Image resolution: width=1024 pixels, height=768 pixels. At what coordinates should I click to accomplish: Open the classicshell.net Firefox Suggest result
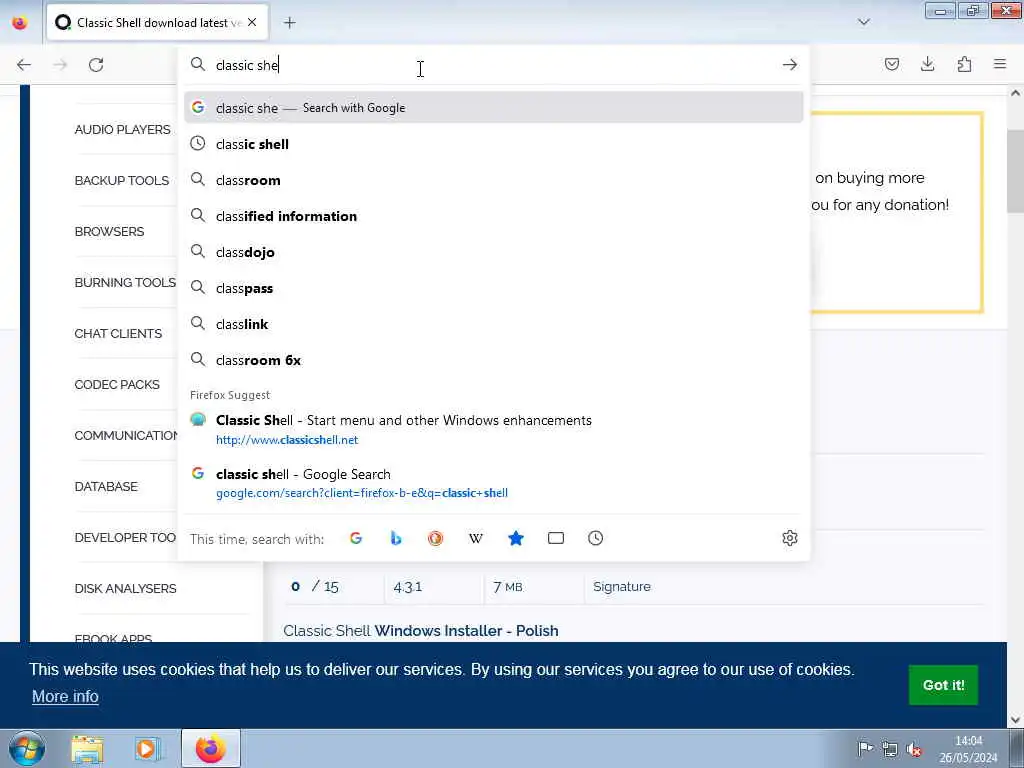click(x=494, y=429)
